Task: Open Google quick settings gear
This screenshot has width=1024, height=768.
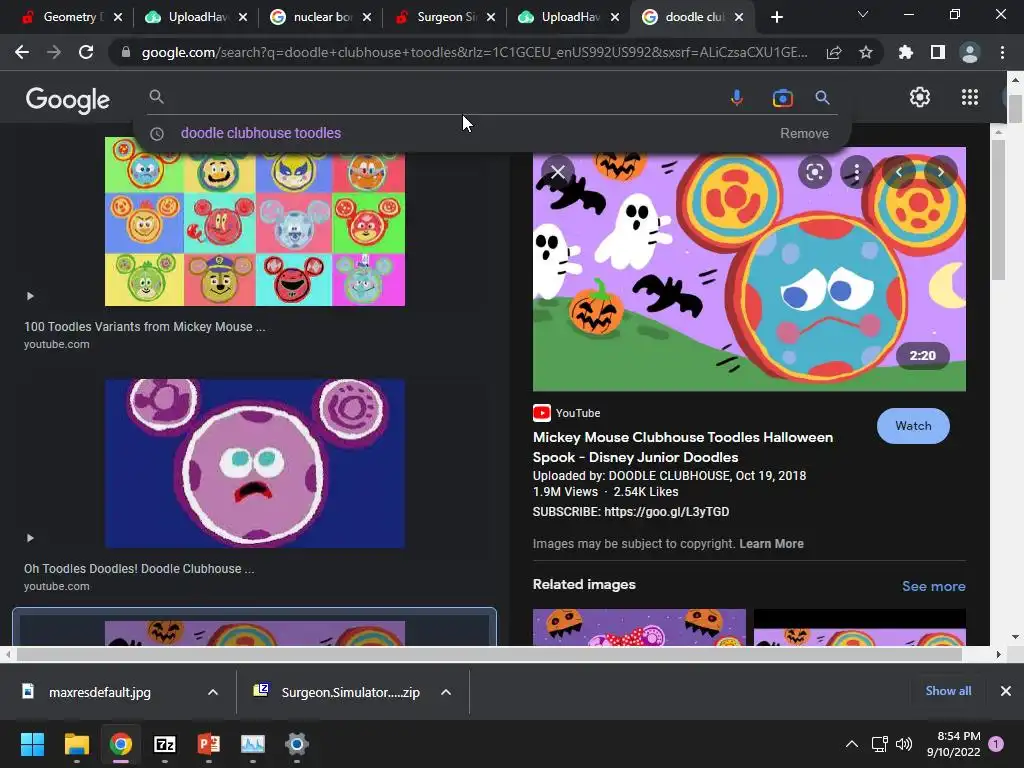Action: (x=920, y=97)
